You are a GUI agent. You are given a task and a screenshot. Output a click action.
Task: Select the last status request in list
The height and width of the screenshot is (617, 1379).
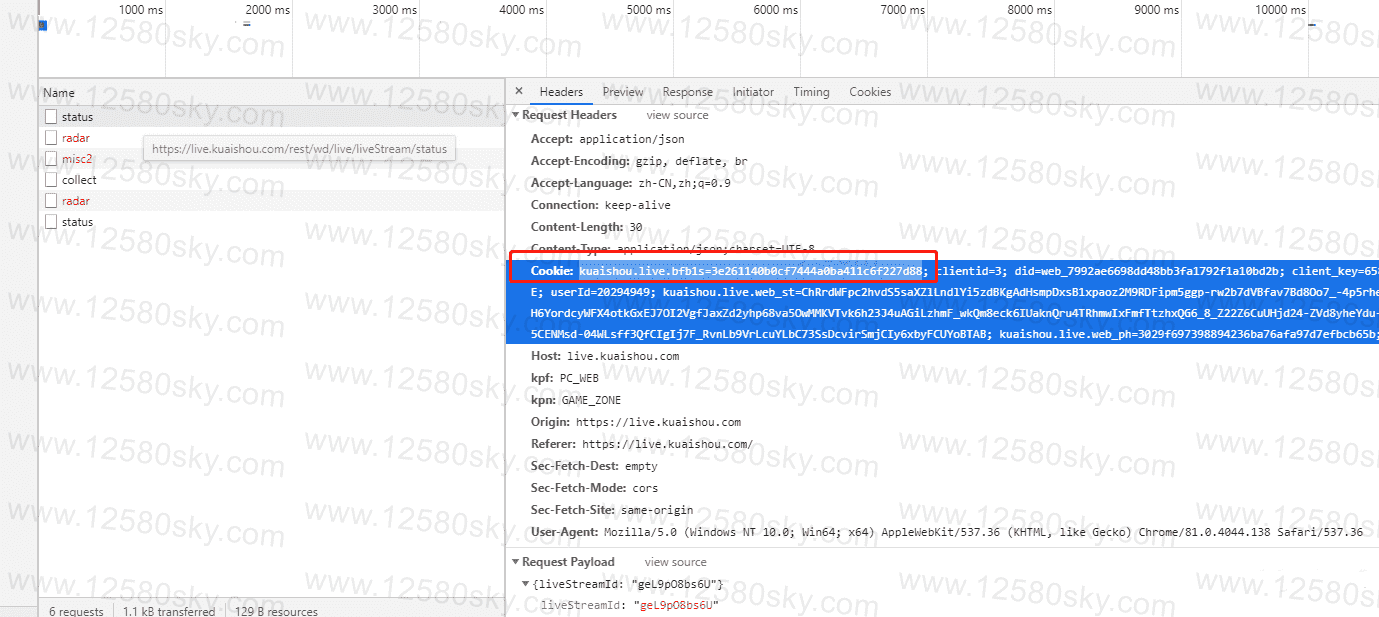click(x=77, y=222)
